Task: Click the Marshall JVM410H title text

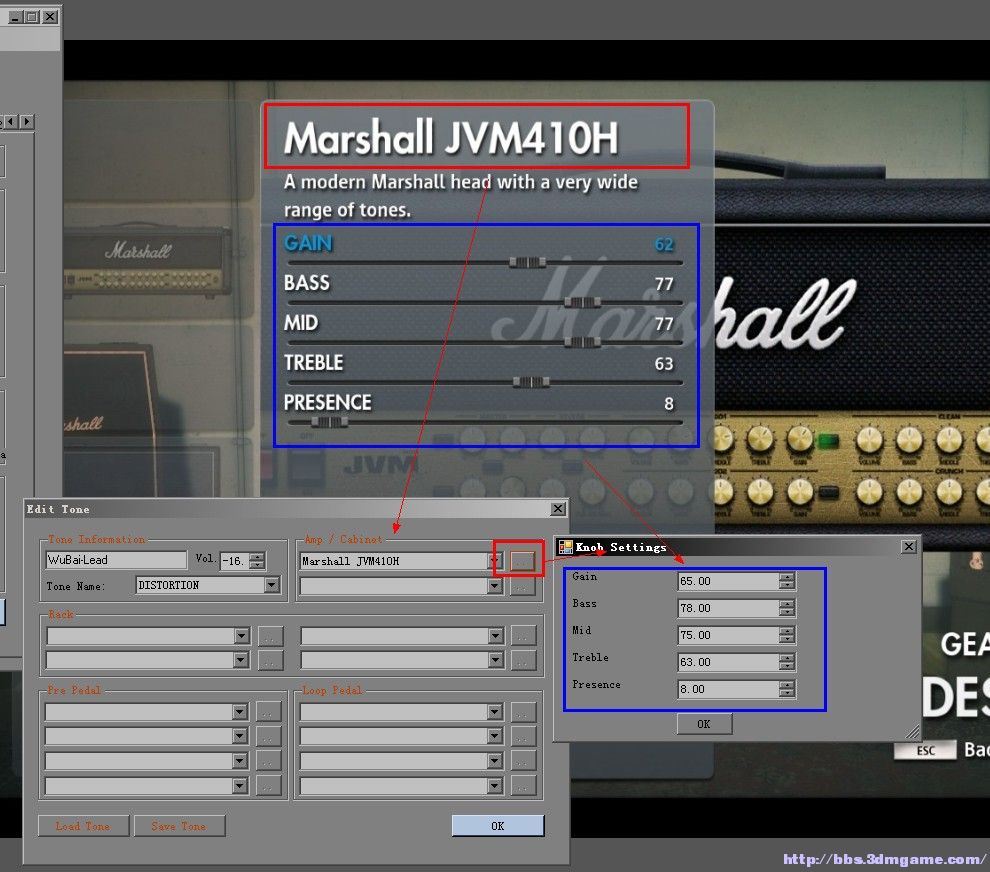Action: coord(451,138)
